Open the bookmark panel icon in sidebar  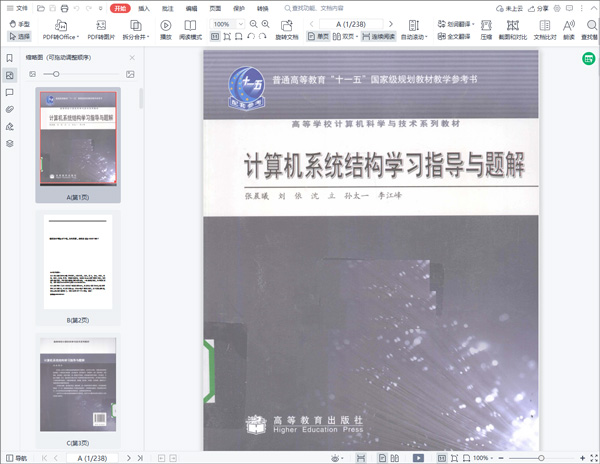[10, 58]
